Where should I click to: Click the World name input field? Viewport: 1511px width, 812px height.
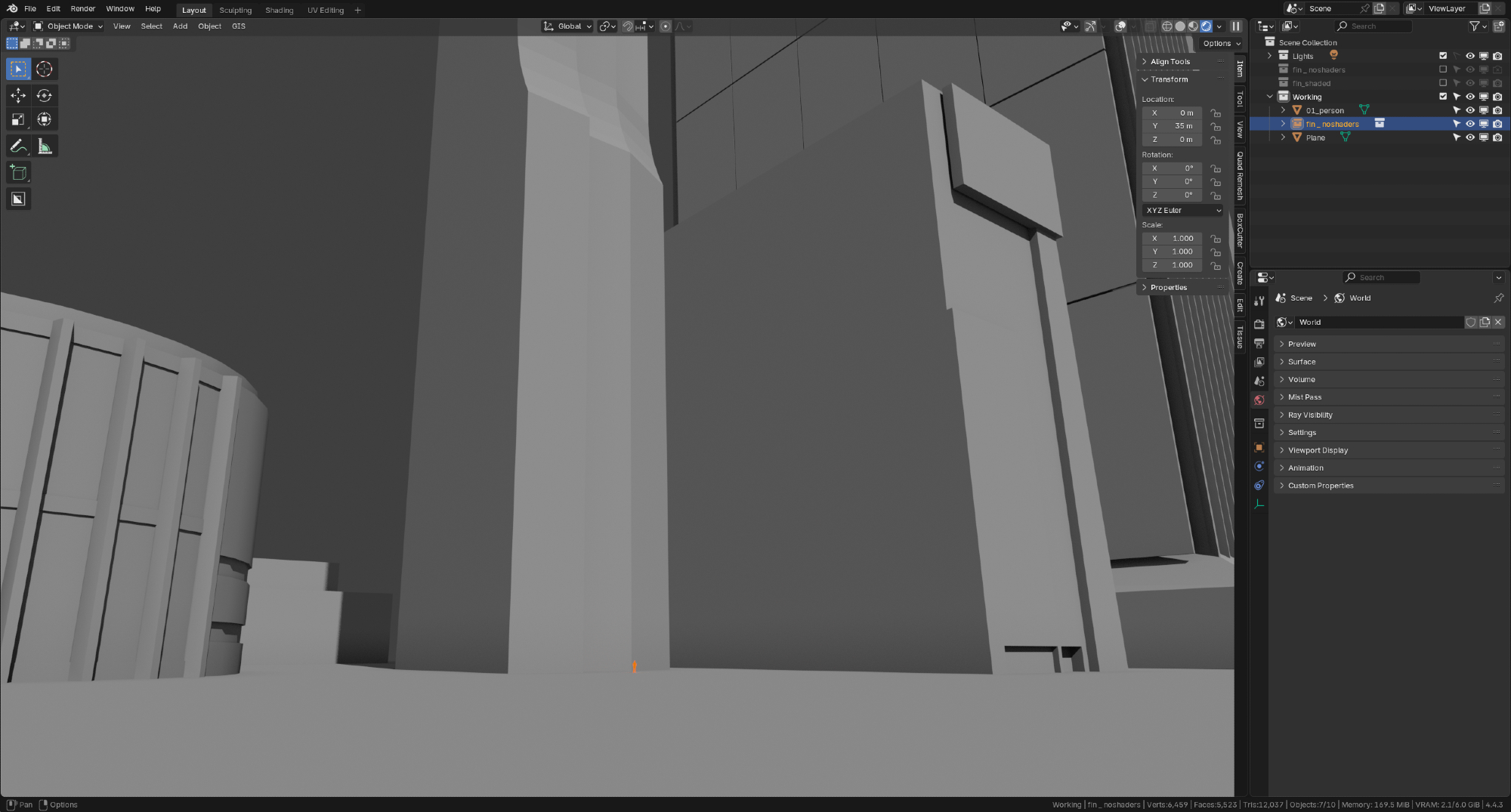pos(1379,323)
